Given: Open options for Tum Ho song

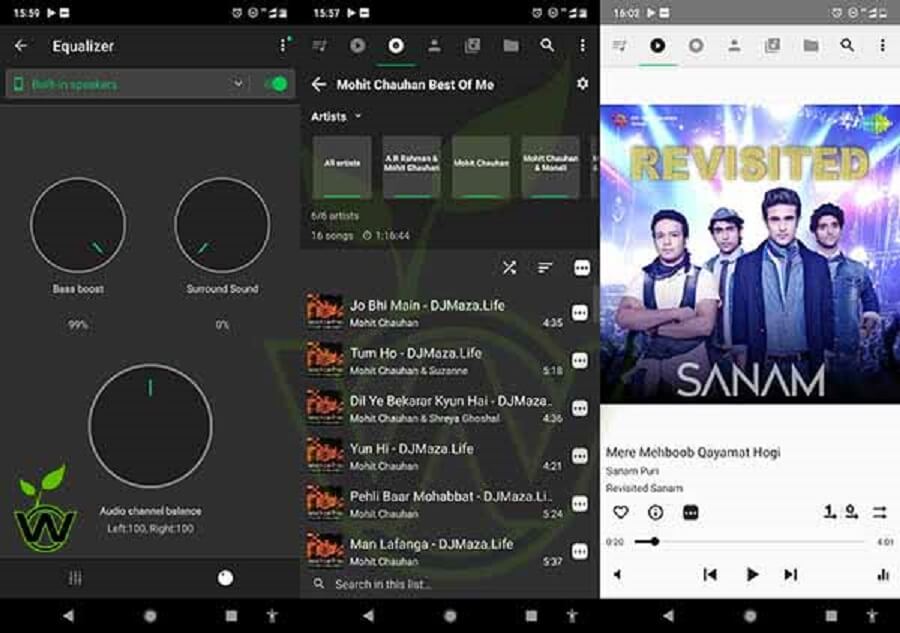Looking at the screenshot, I should [580, 360].
